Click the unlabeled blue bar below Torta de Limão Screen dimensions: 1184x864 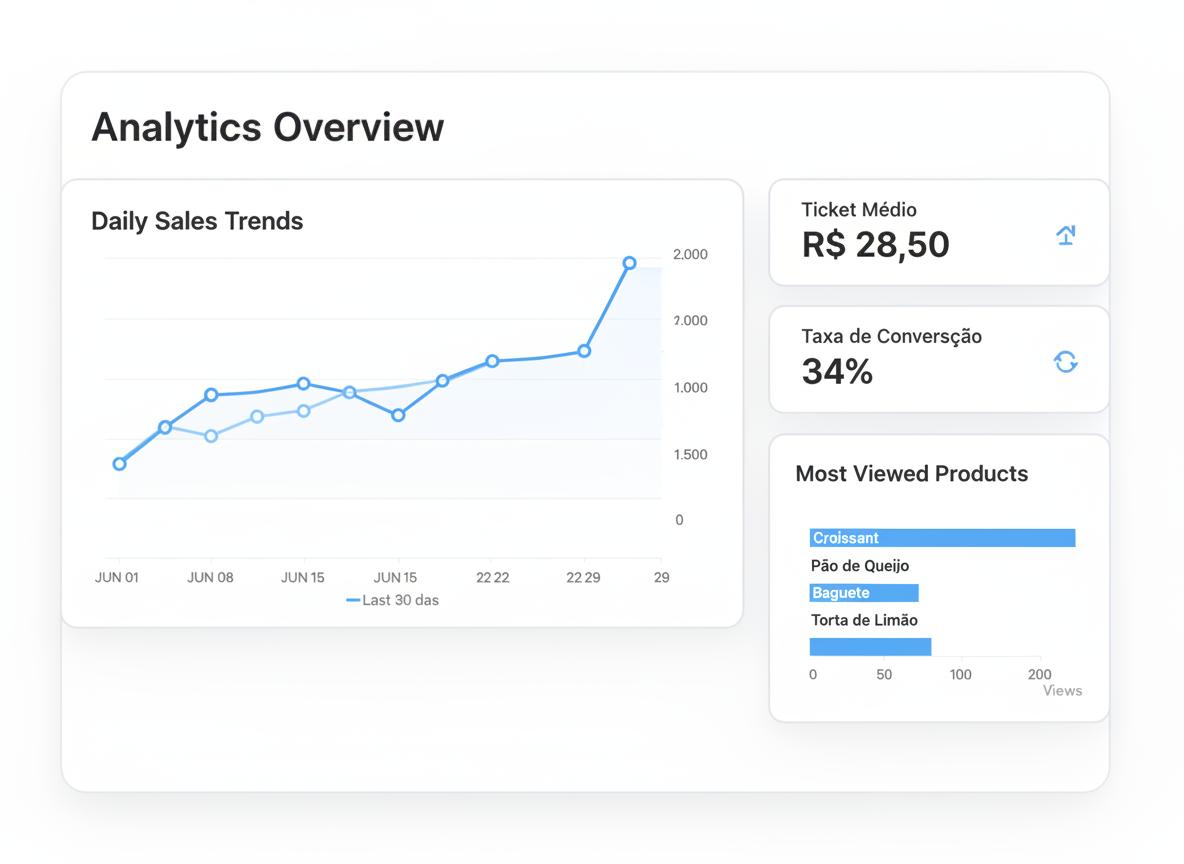tap(870, 646)
